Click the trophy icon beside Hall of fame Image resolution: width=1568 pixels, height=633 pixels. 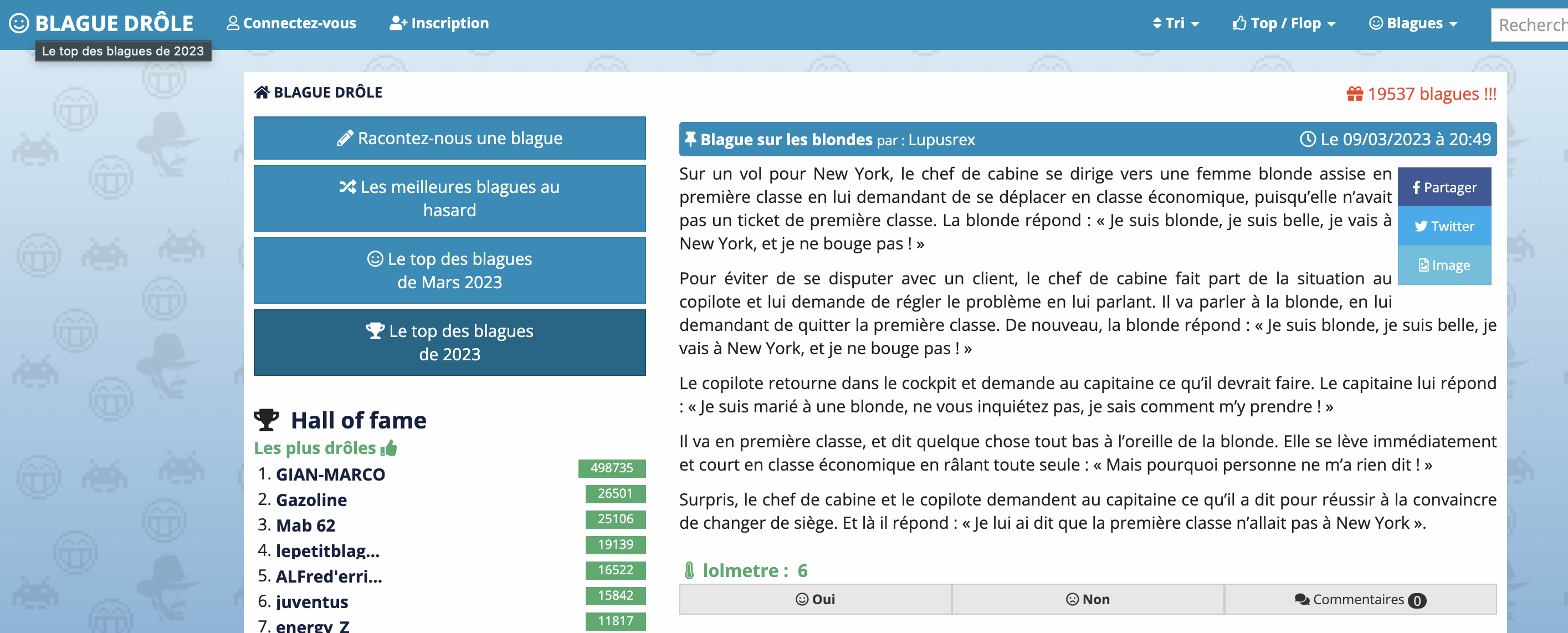(266, 420)
